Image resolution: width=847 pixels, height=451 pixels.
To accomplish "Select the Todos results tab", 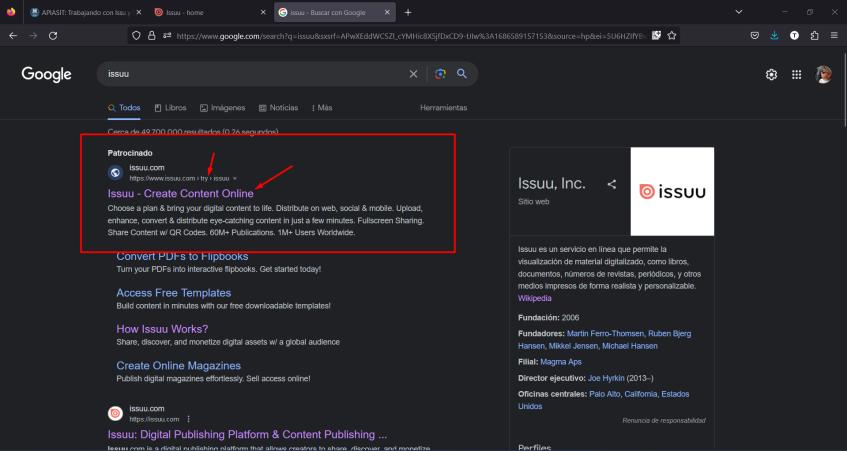I will click(x=124, y=107).
